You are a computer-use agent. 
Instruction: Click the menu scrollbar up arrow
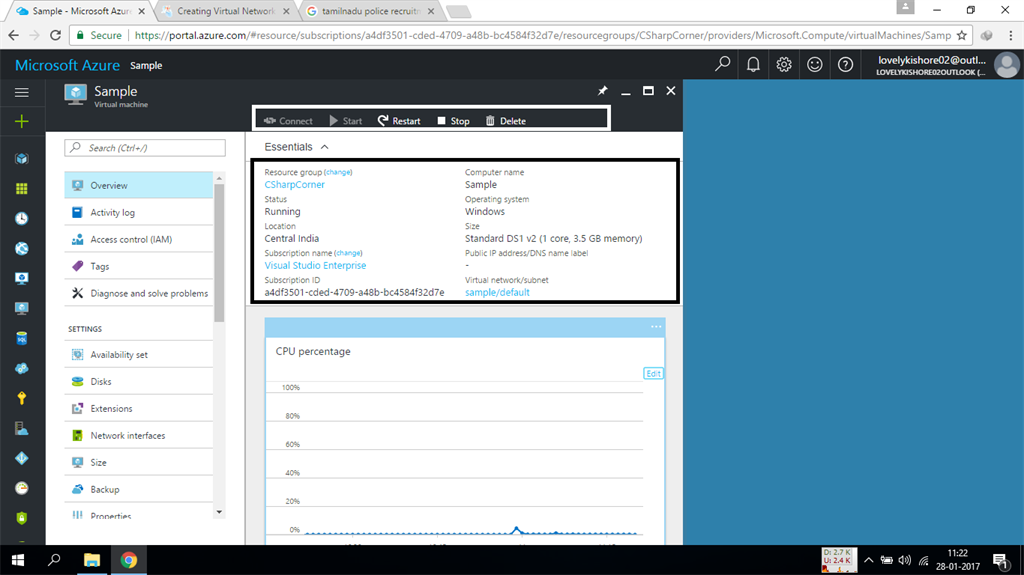(219, 178)
